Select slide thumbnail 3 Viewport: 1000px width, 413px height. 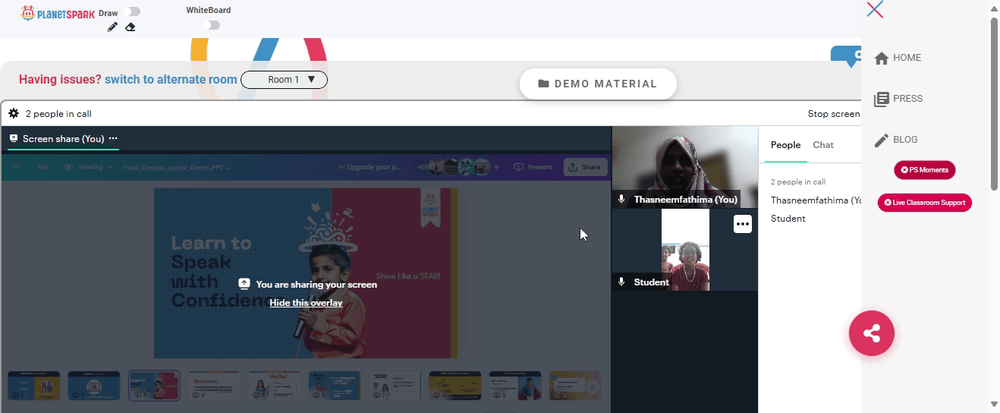(x=154, y=386)
